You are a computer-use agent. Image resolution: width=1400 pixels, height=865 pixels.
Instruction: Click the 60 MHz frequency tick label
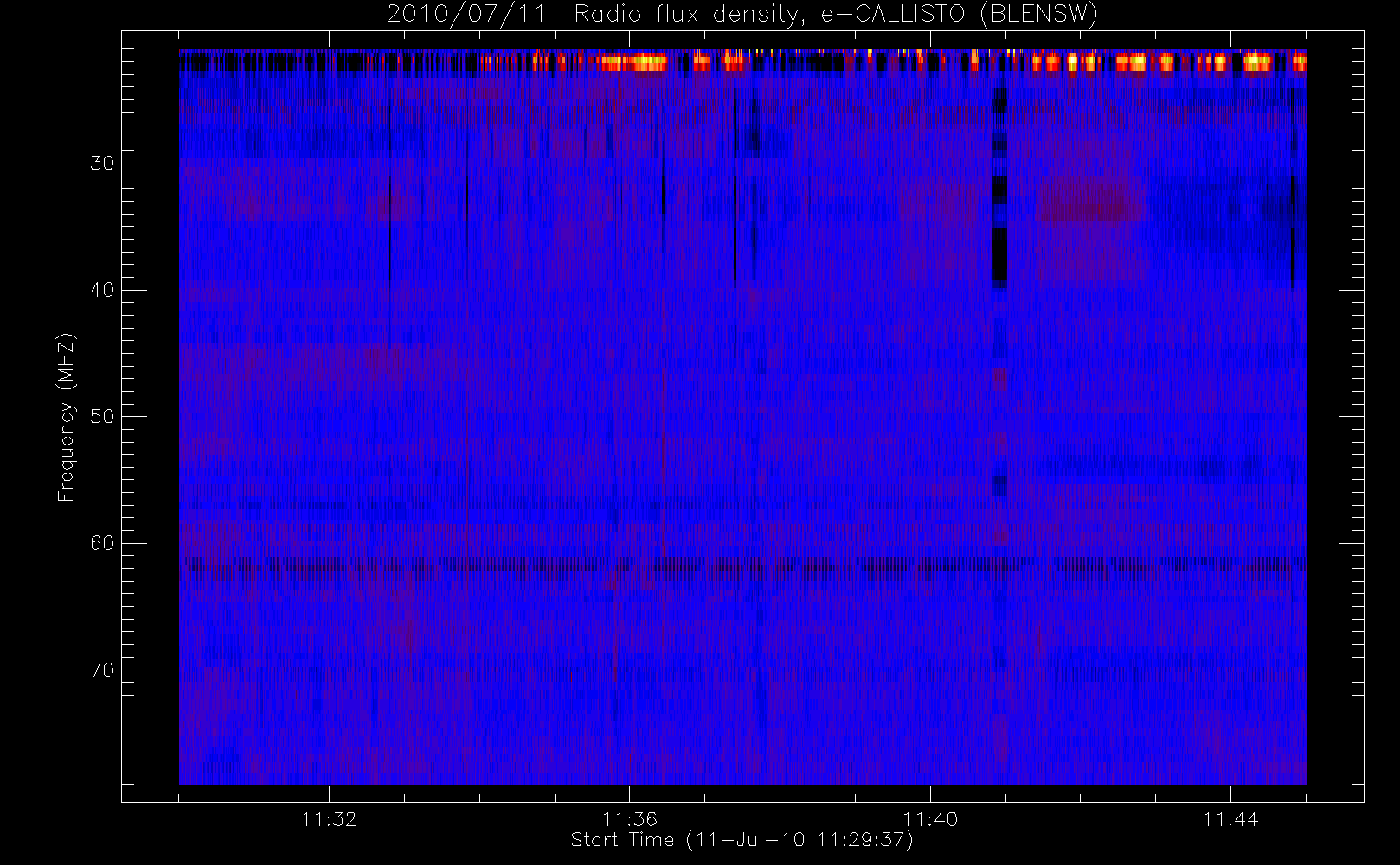pyautogui.click(x=102, y=543)
